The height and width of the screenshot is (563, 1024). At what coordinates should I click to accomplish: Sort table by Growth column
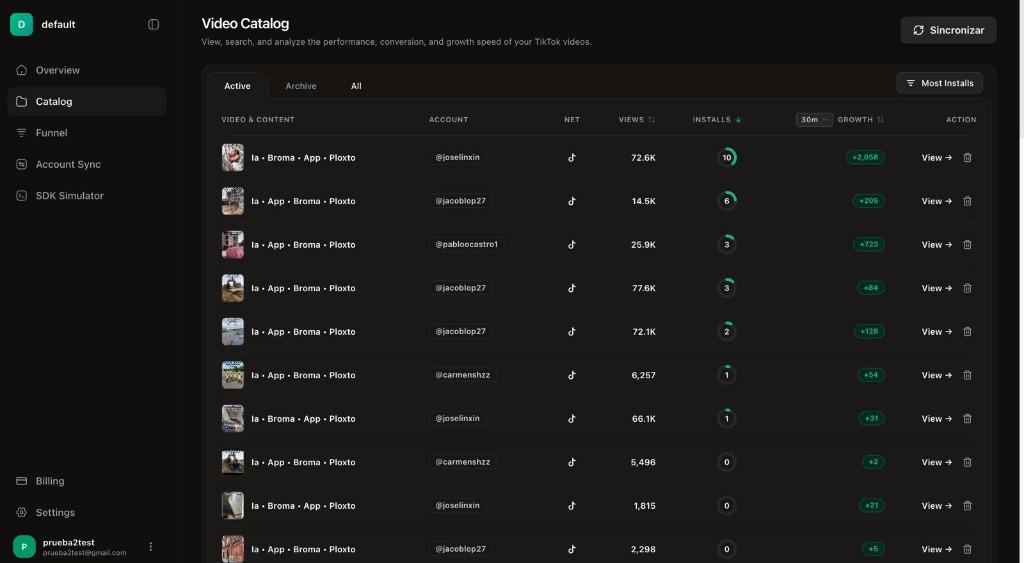click(x=861, y=120)
